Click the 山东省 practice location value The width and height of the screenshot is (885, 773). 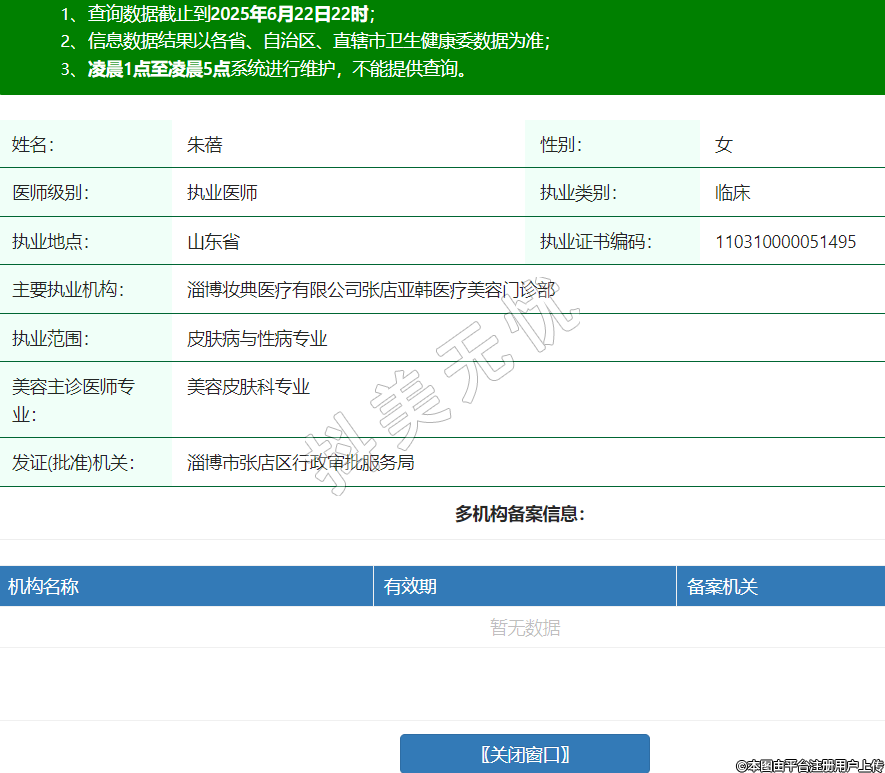coord(213,241)
